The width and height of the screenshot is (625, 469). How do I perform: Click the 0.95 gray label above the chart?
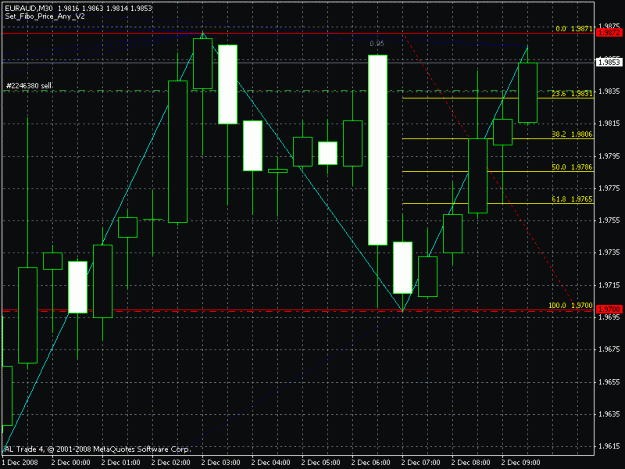click(377, 43)
